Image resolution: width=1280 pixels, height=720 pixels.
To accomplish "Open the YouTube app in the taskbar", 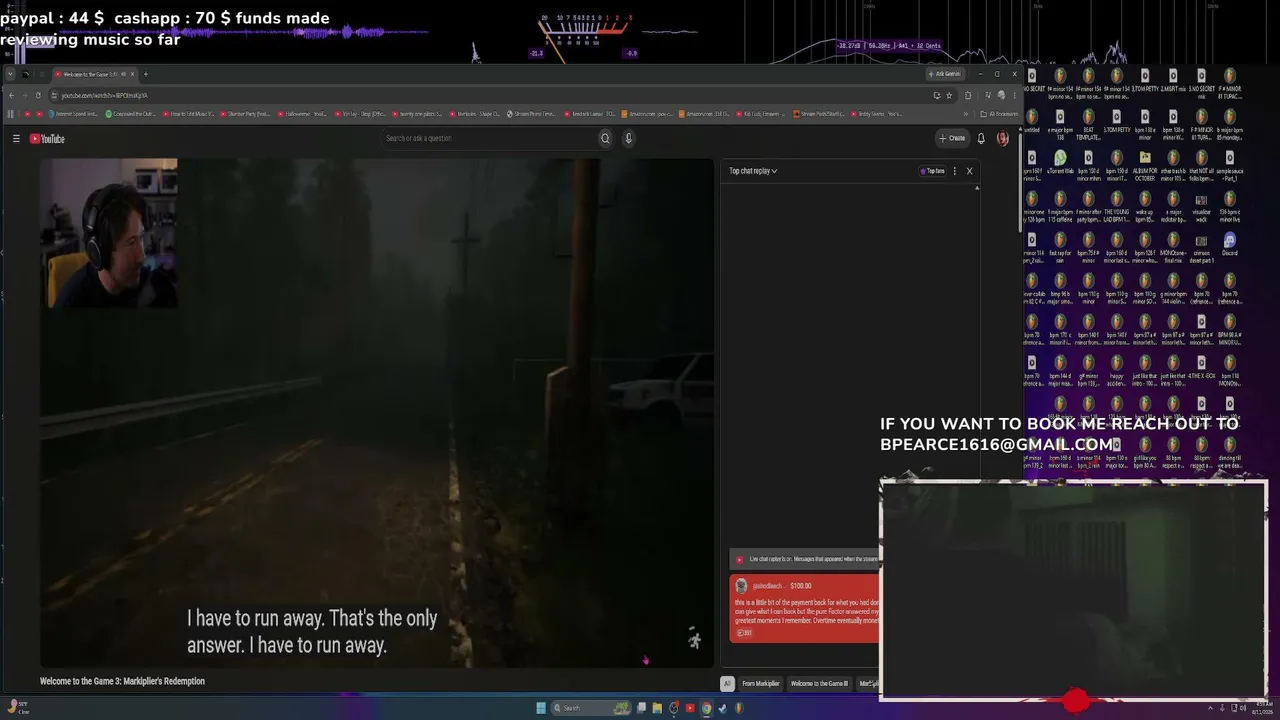I will [x=690, y=708].
